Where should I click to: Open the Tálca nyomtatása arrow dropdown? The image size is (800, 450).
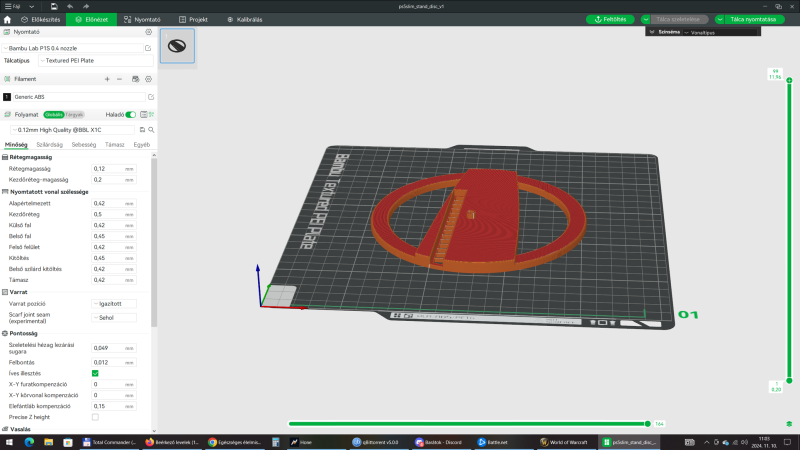[x=720, y=19]
